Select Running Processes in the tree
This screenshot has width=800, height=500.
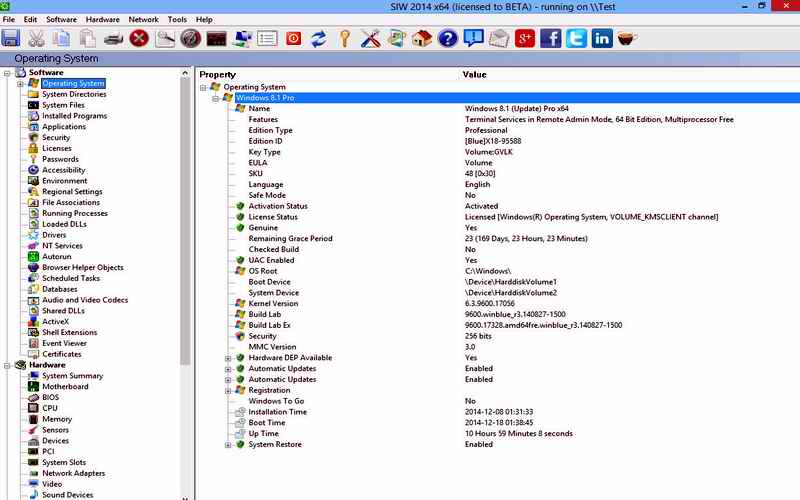(x=75, y=213)
